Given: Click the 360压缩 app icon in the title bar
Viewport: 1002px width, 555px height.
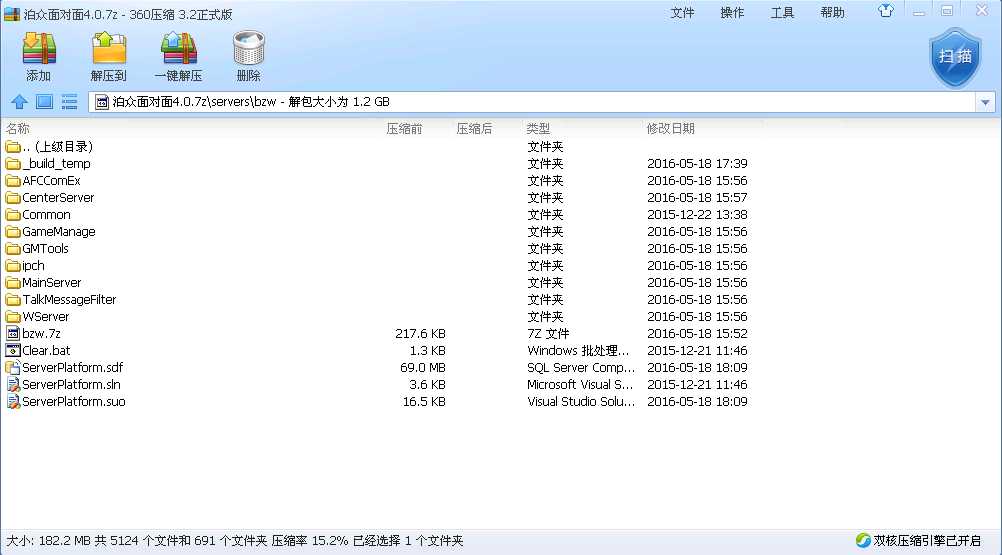Looking at the screenshot, I should [12, 14].
